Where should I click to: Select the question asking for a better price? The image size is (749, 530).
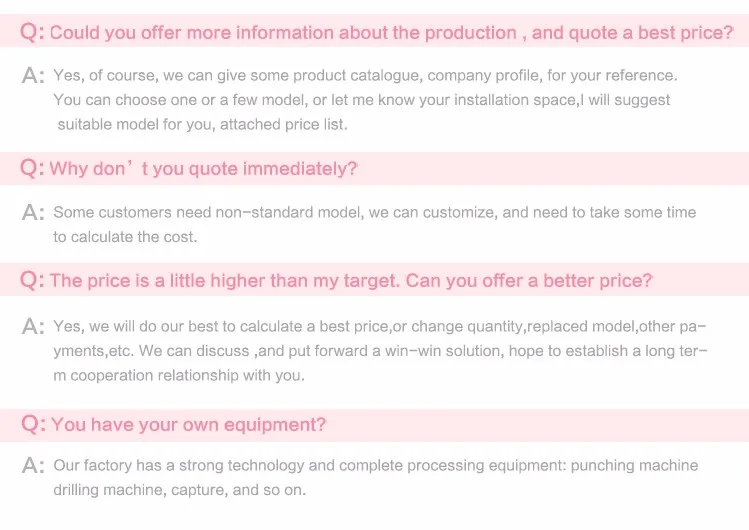[x=351, y=281]
